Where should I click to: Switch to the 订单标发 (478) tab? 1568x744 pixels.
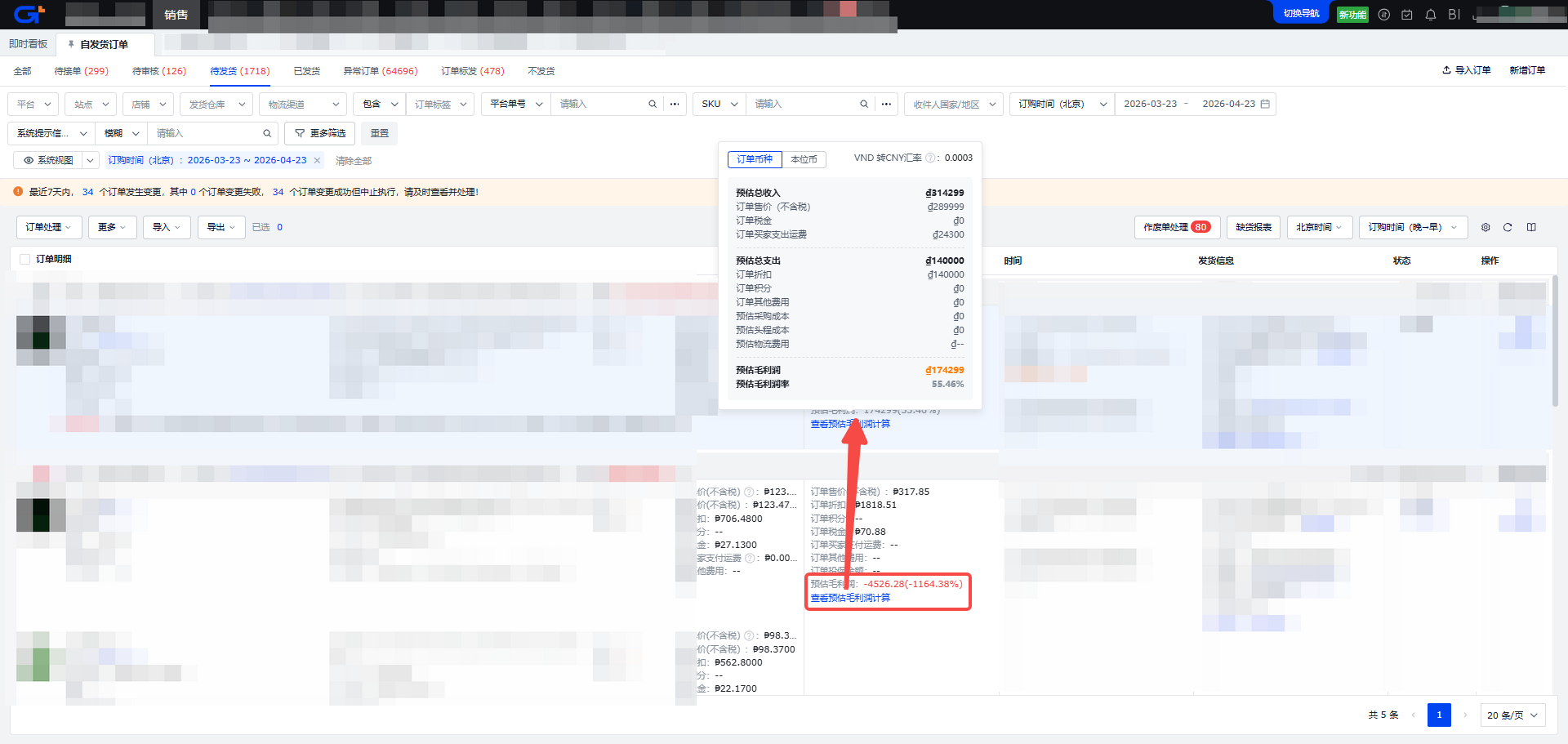(x=473, y=71)
